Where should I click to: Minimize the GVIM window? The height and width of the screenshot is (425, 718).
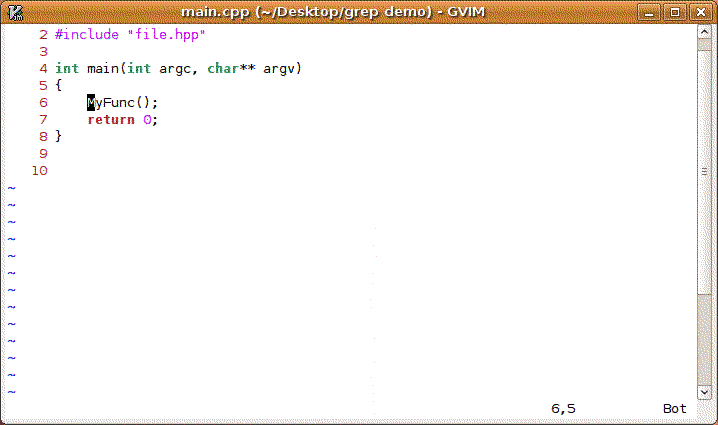pyautogui.click(x=649, y=12)
